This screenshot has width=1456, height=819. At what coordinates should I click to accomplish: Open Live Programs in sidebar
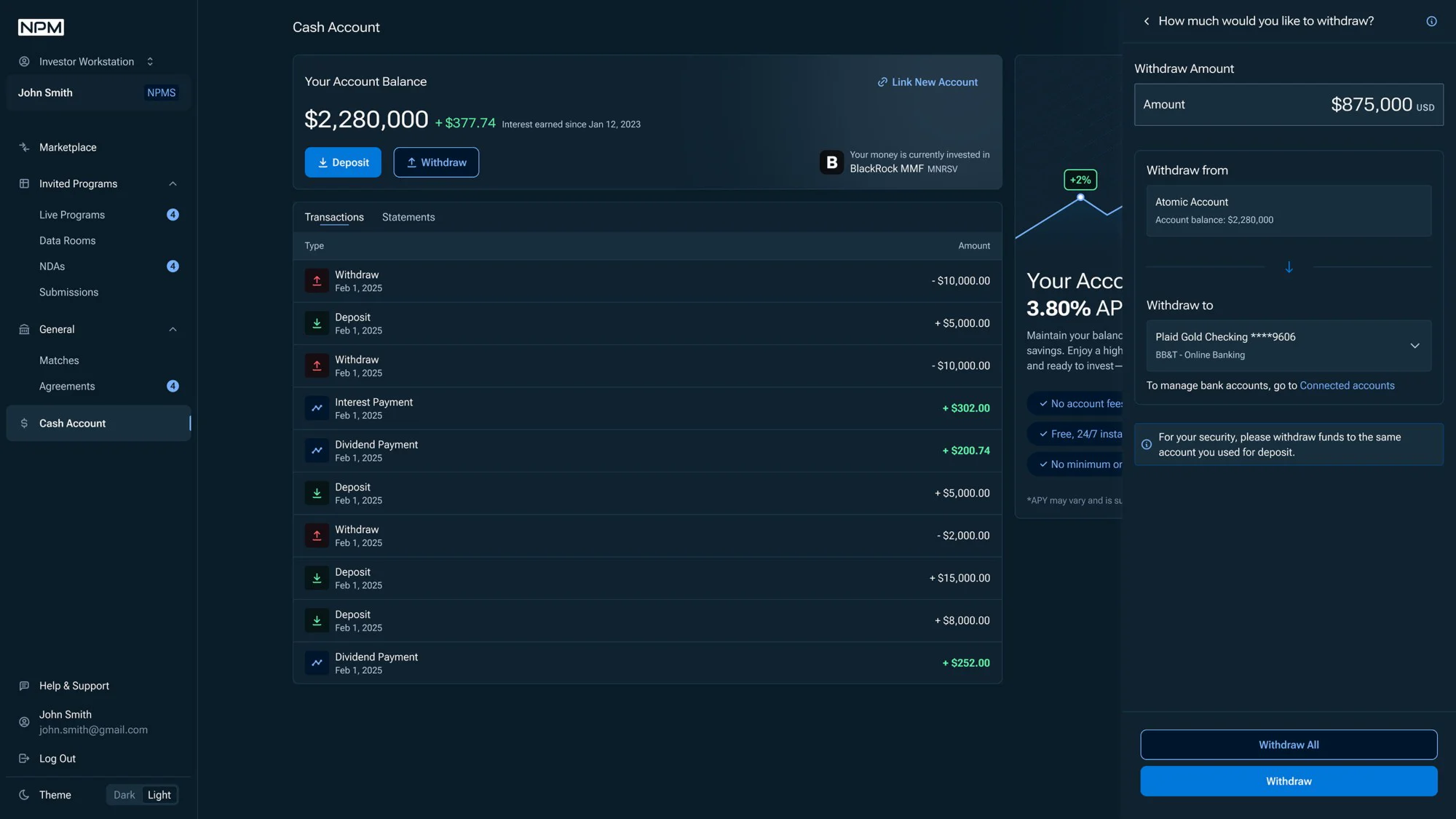pos(72,215)
